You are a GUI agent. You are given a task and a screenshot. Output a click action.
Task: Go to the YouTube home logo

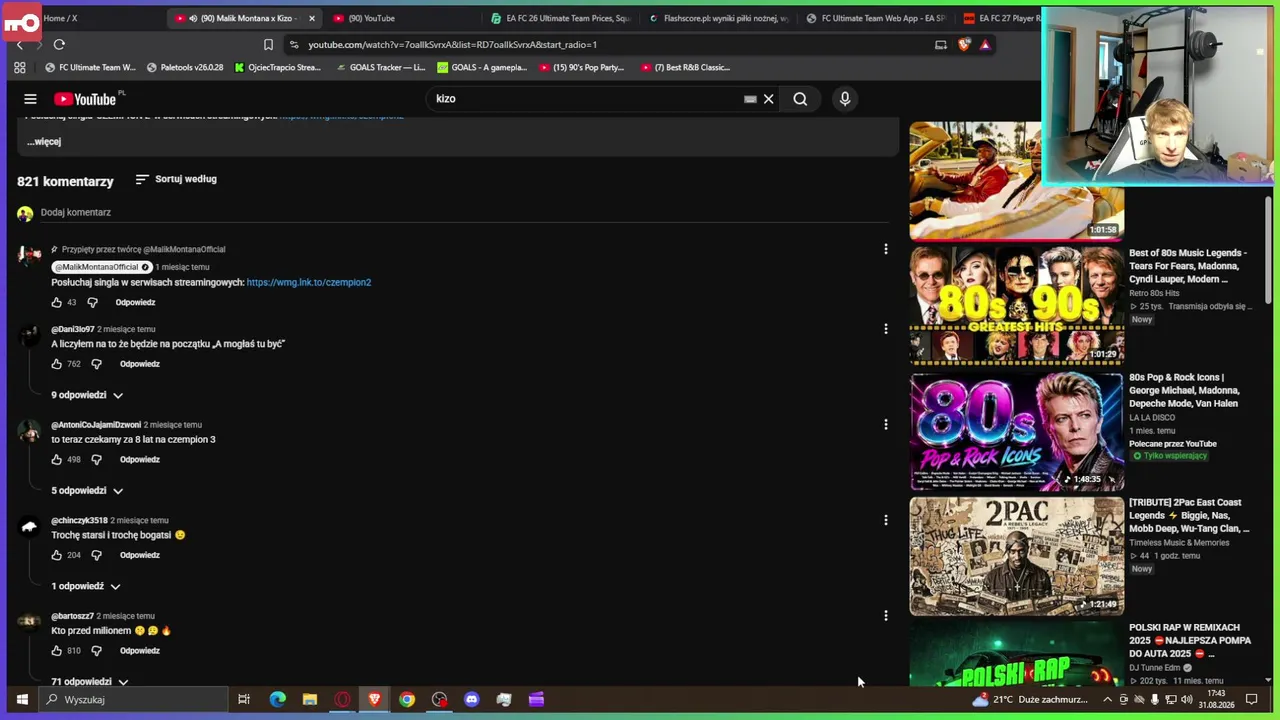[x=85, y=99]
